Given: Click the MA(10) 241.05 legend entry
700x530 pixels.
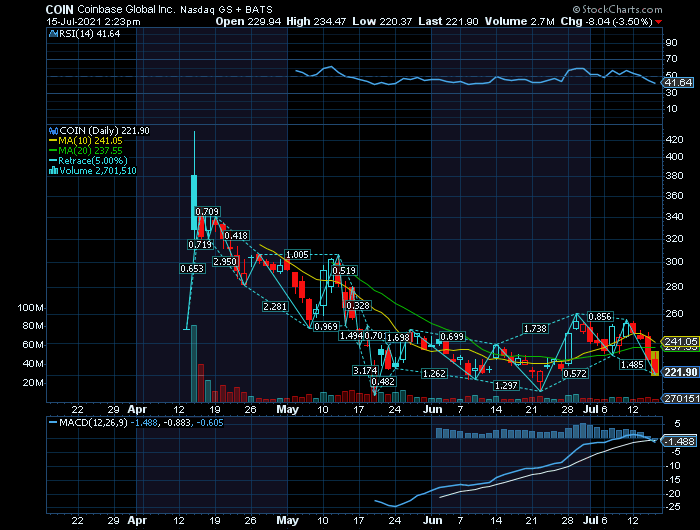Looking at the screenshot, I should 90,141.
